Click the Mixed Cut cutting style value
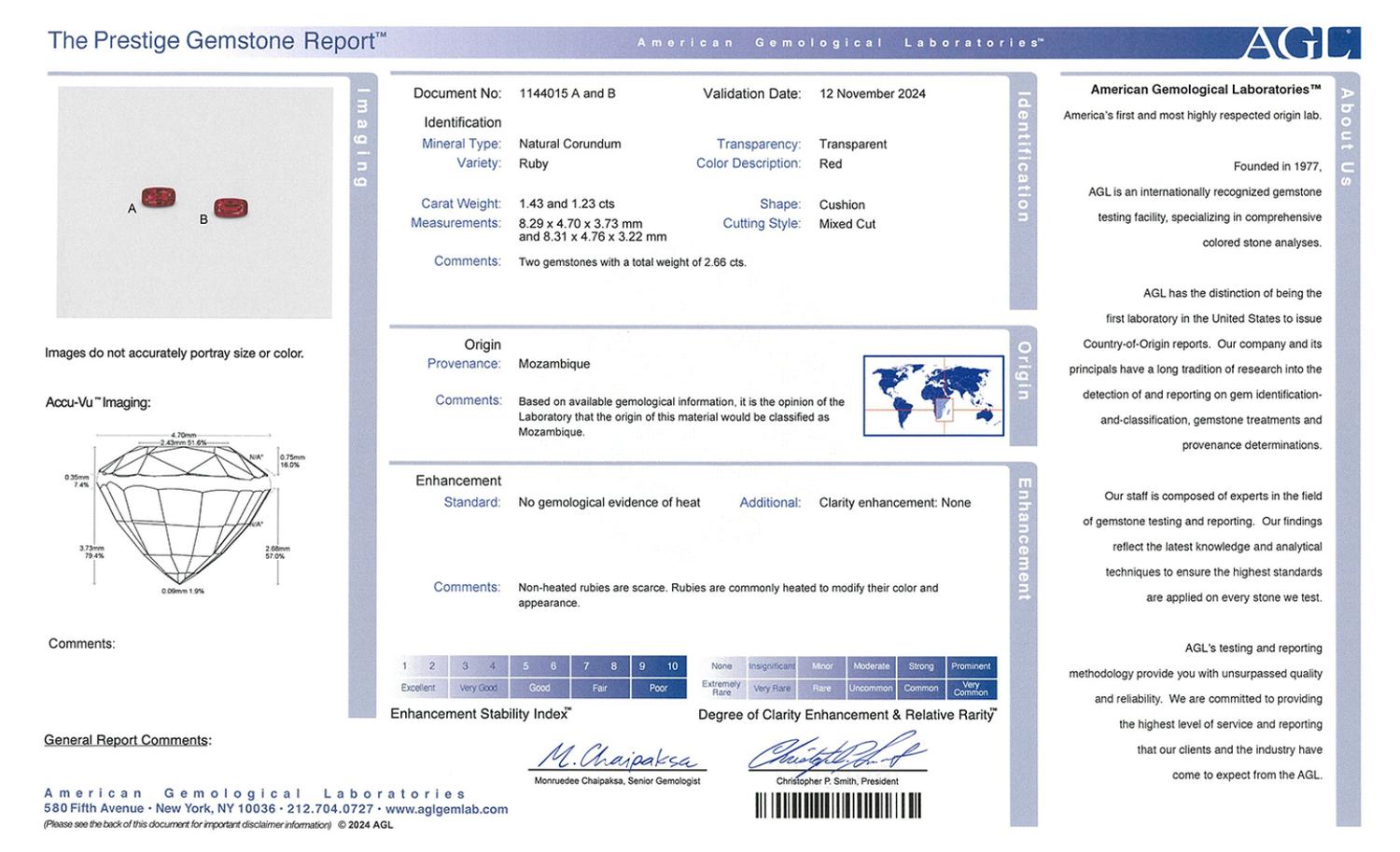Screen dimensions: 1400x852 (x=847, y=224)
